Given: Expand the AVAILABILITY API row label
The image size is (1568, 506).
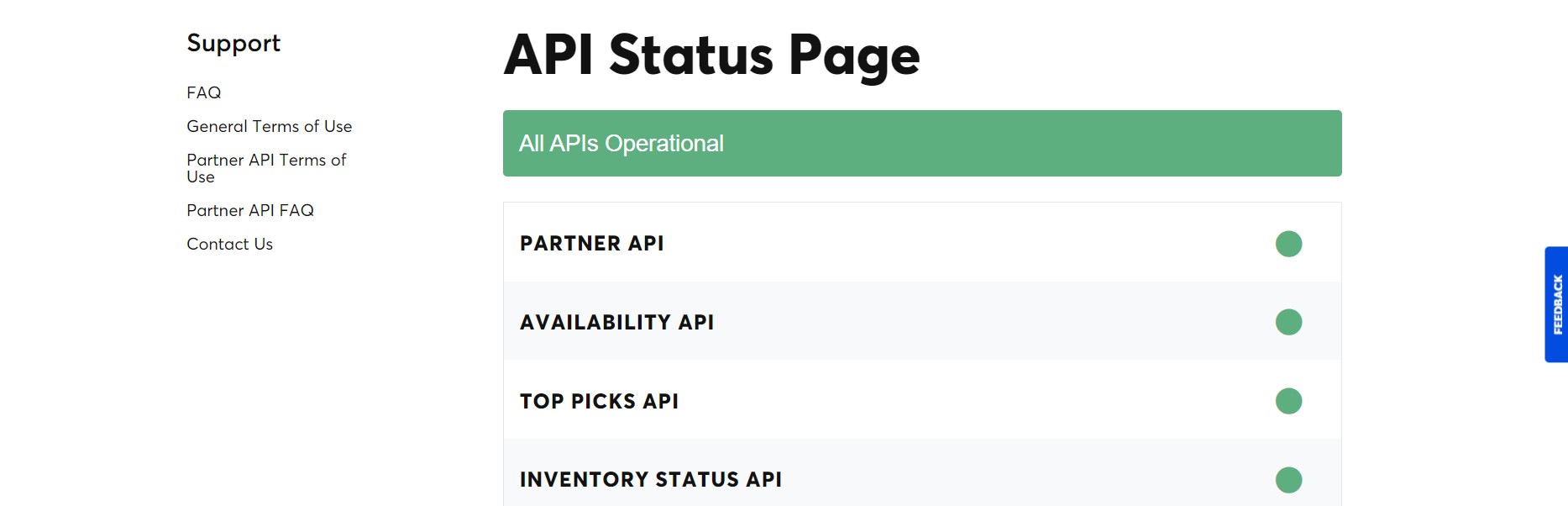Looking at the screenshot, I should pos(616,322).
